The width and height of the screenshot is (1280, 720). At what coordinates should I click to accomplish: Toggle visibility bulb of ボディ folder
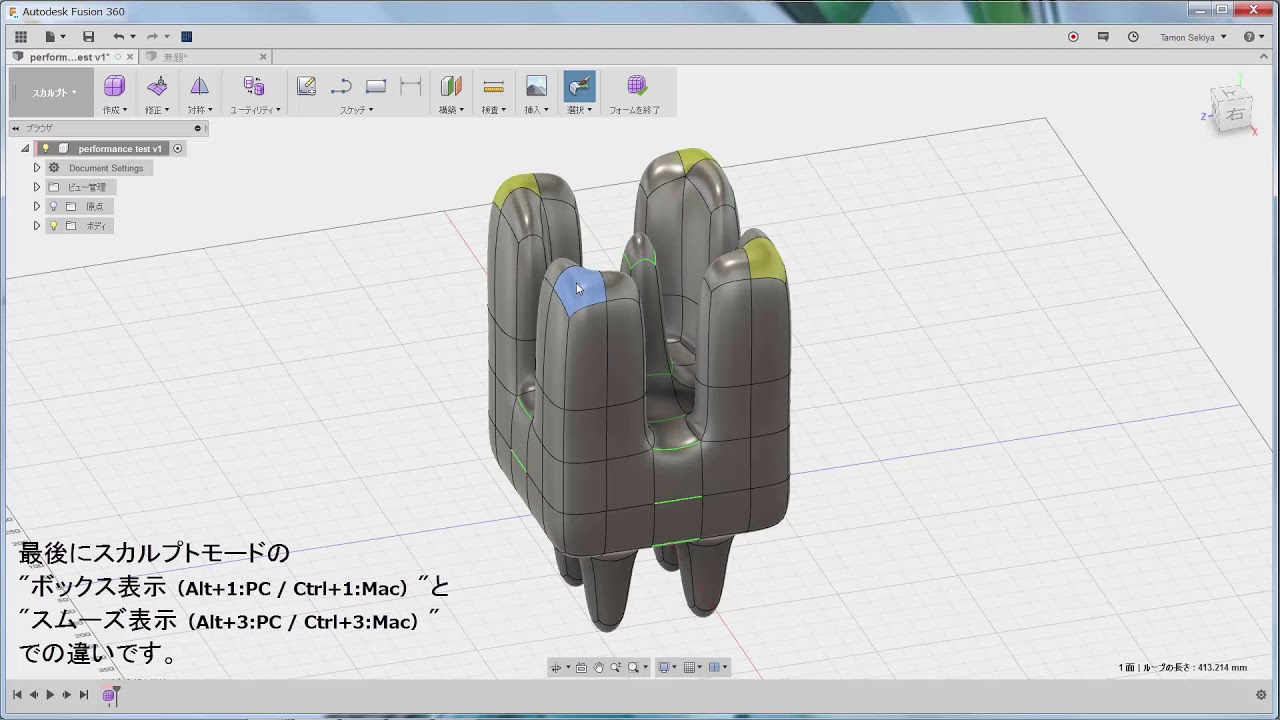tap(54, 226)
